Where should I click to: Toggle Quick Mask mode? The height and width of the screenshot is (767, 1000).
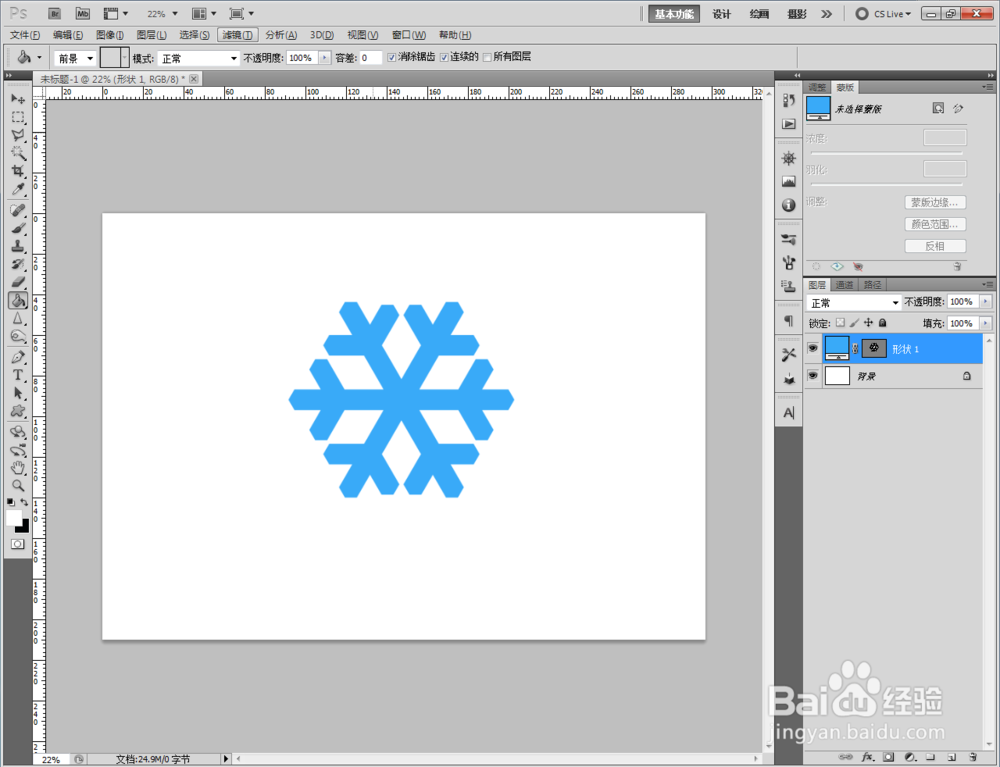click(17, 544)
